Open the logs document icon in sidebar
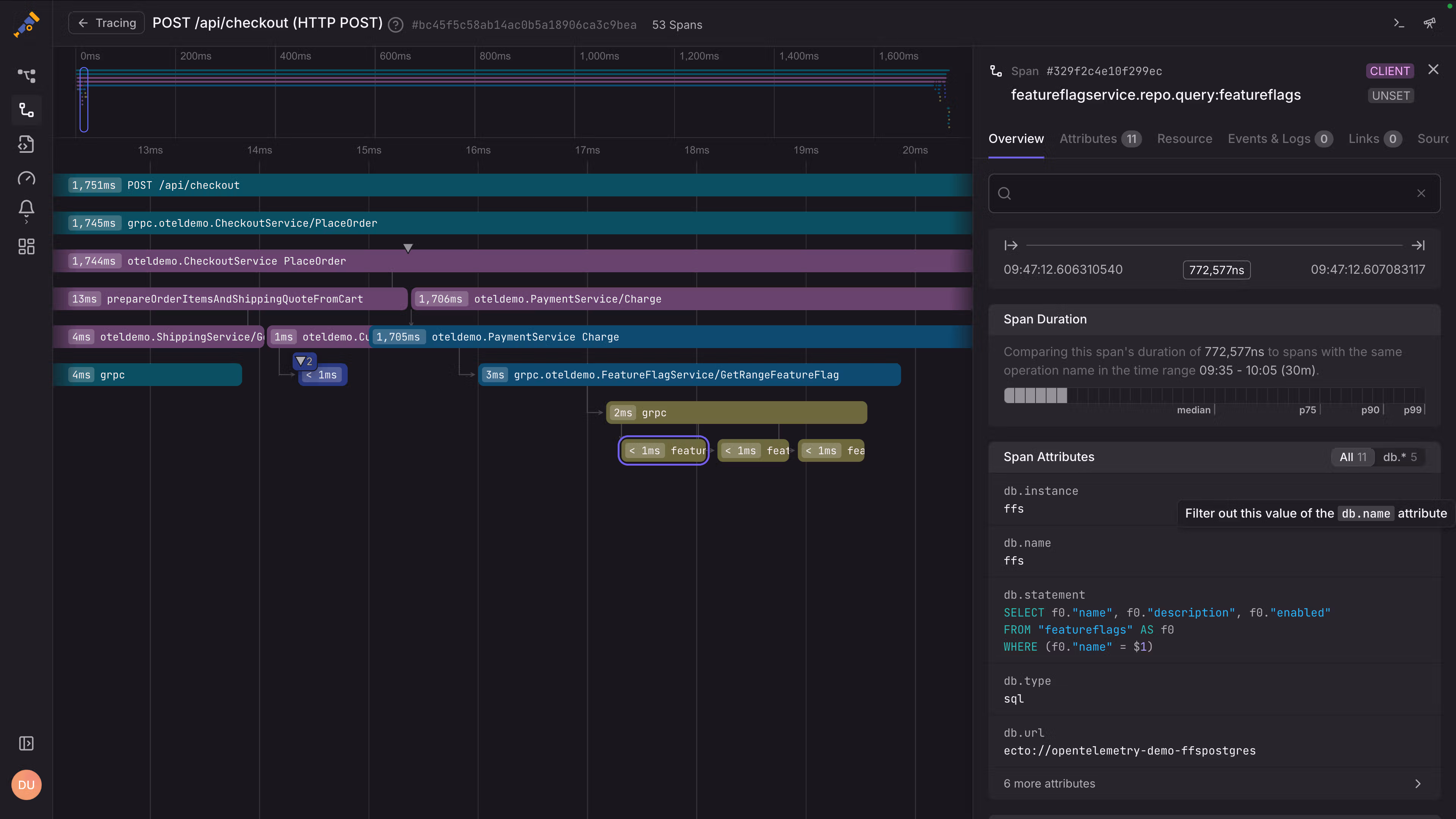 click(26, 144)
